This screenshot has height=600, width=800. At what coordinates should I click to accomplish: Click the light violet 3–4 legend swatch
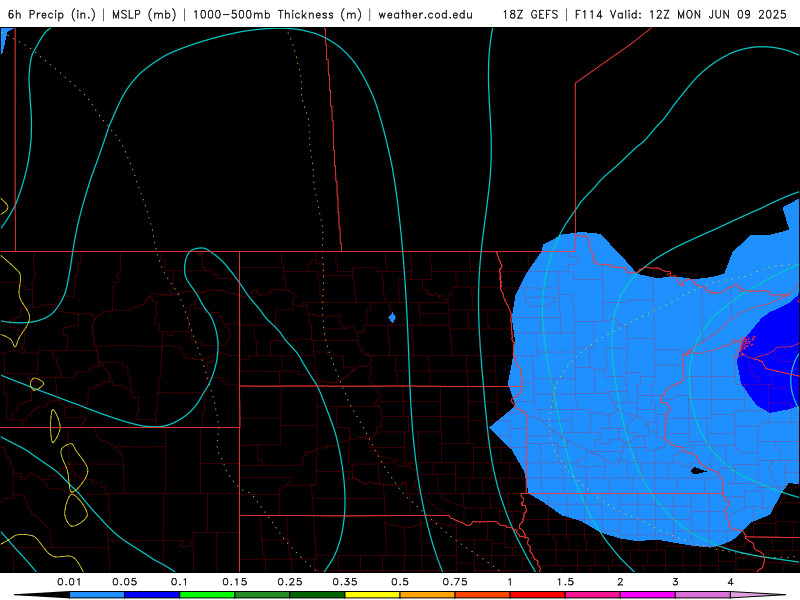703,595
